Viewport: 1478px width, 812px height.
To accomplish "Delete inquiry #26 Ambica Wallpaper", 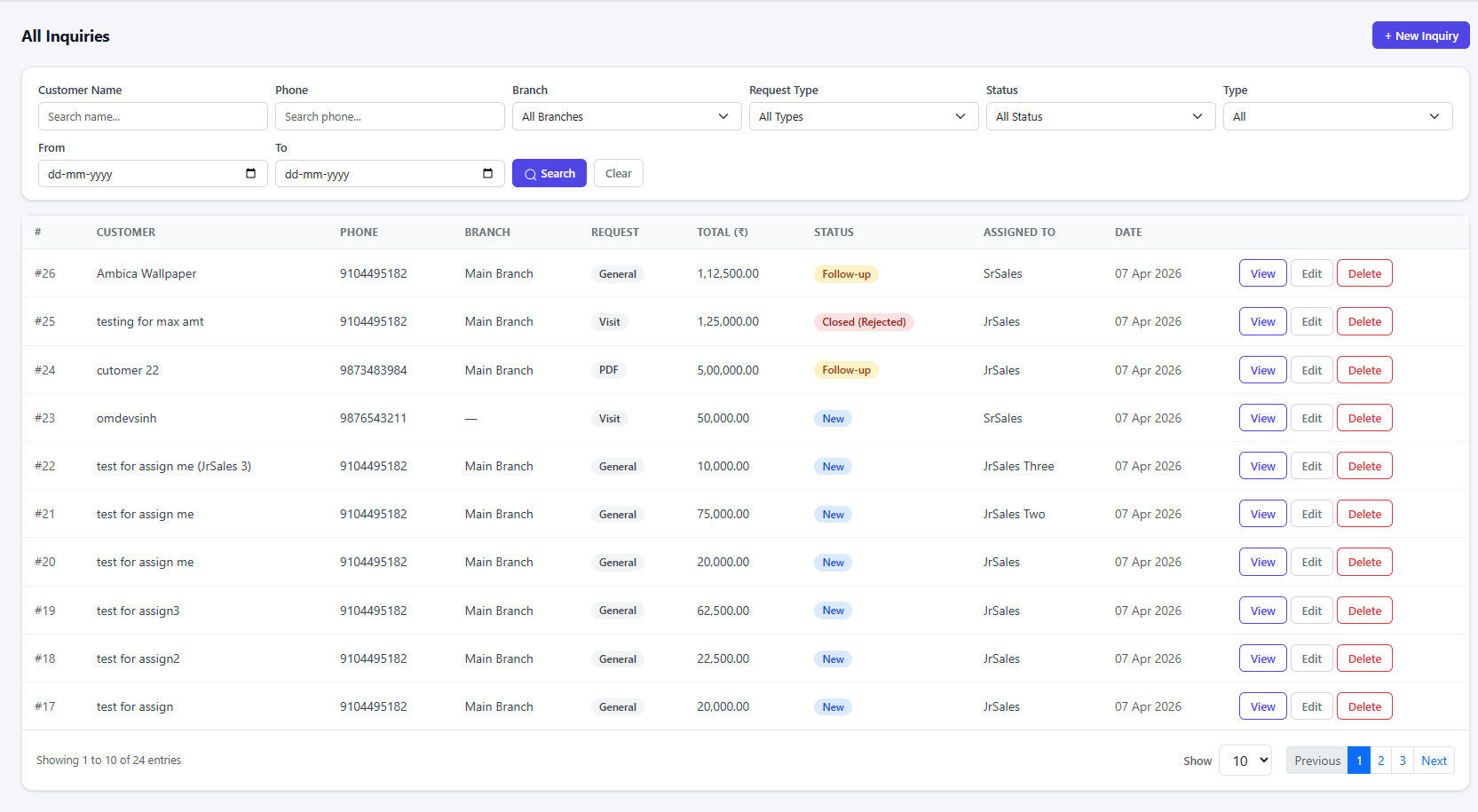I will [1364, 273].
